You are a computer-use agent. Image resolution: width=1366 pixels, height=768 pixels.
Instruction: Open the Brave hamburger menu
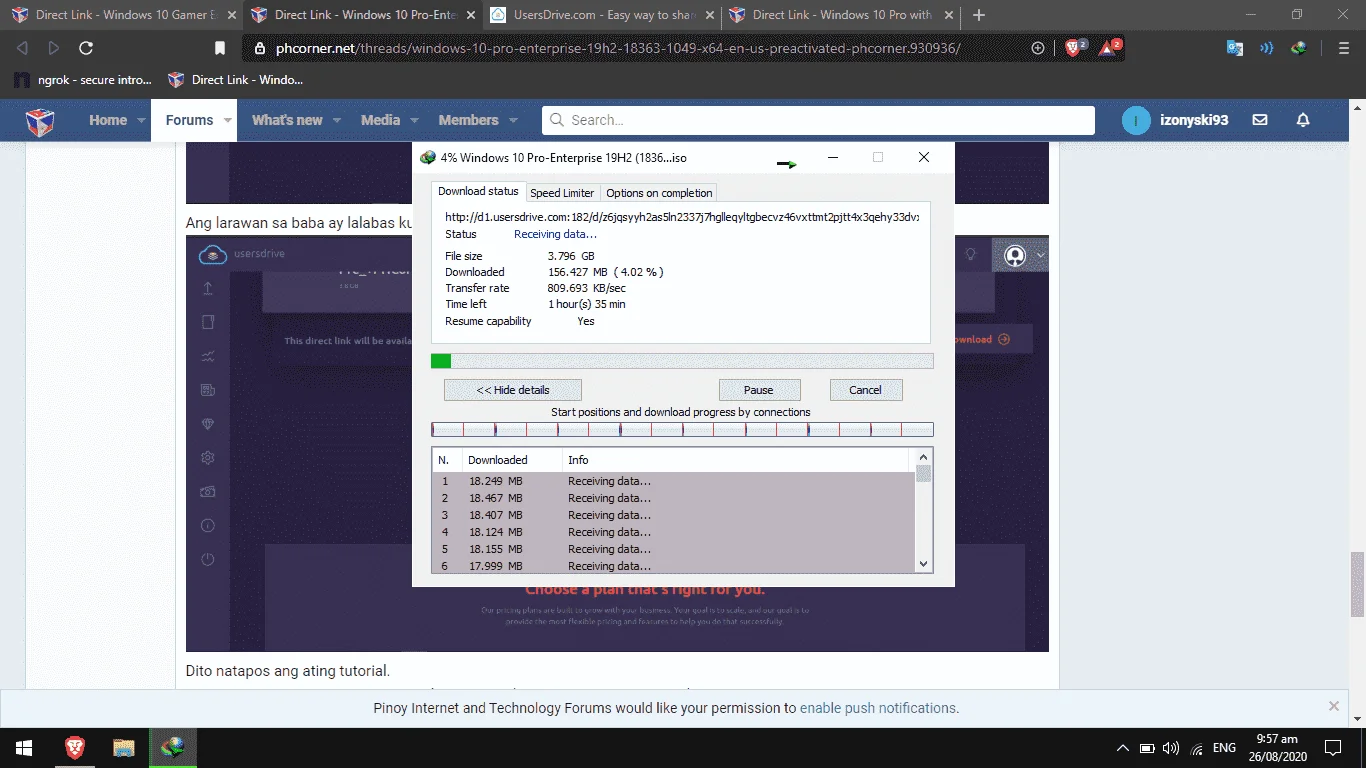pos(1344,48)
